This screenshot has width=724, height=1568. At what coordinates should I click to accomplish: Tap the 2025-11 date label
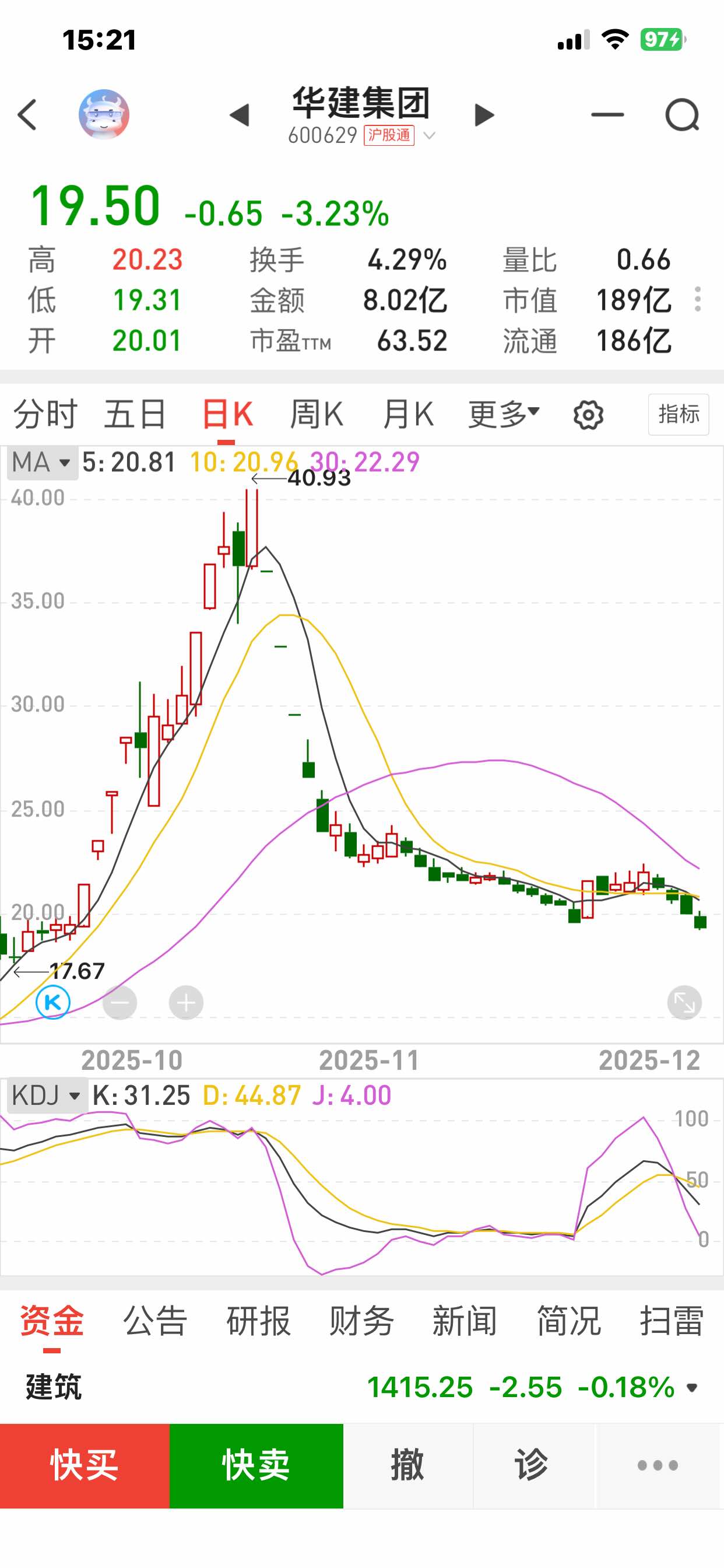(x=370, y=1060)
